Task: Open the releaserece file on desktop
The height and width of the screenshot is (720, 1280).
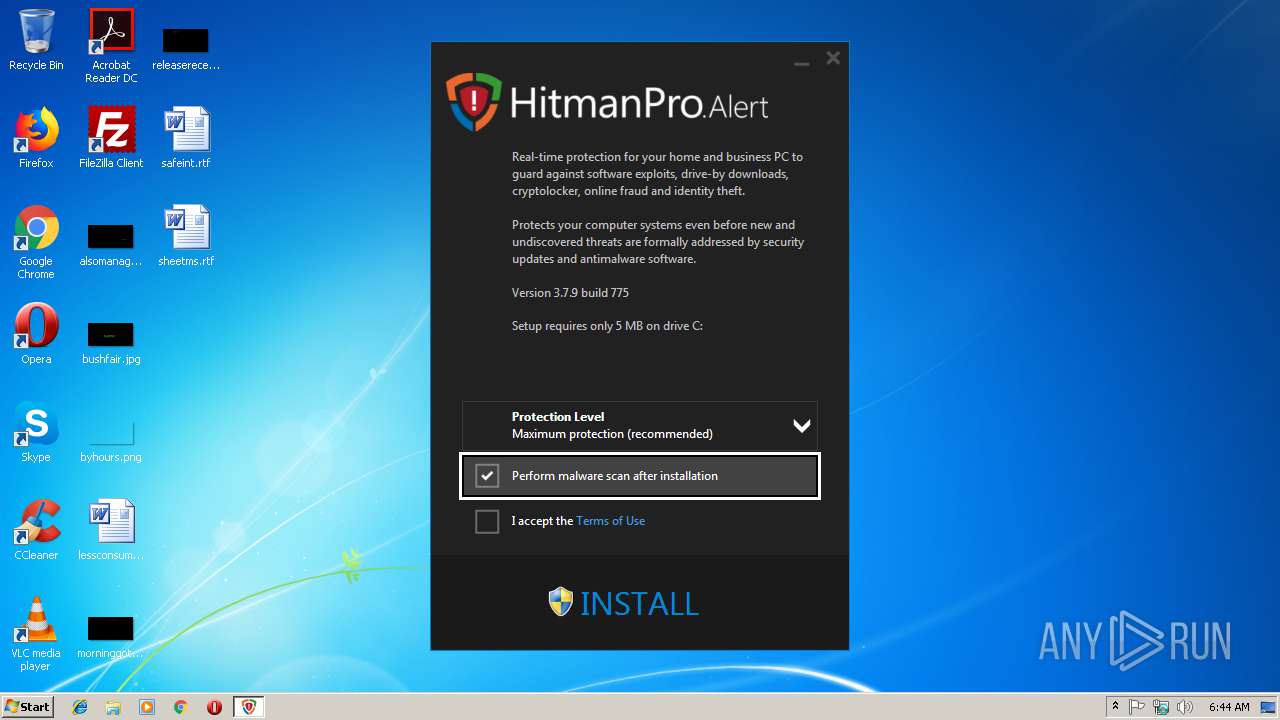Action: [x=186, y=46]
